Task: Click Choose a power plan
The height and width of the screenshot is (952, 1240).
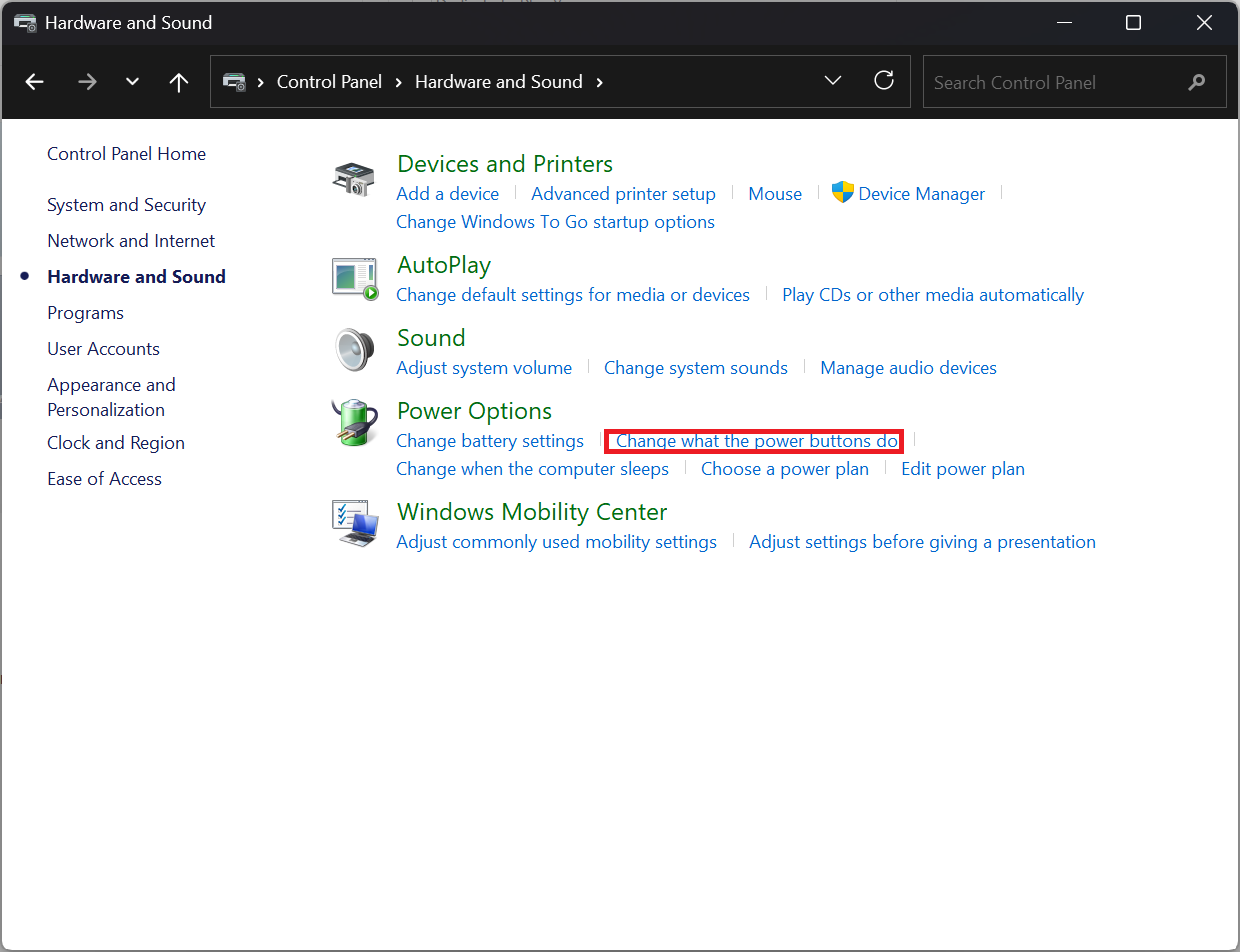Action: pyautogui.click(x=785, y=469)
